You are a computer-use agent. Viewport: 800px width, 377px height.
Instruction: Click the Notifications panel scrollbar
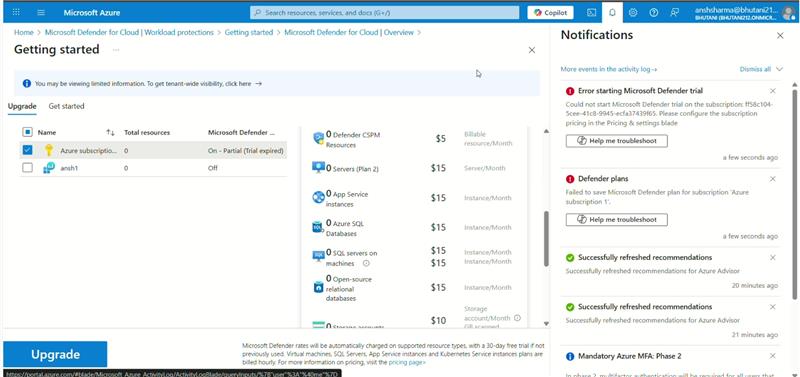(x=794, y=194)
